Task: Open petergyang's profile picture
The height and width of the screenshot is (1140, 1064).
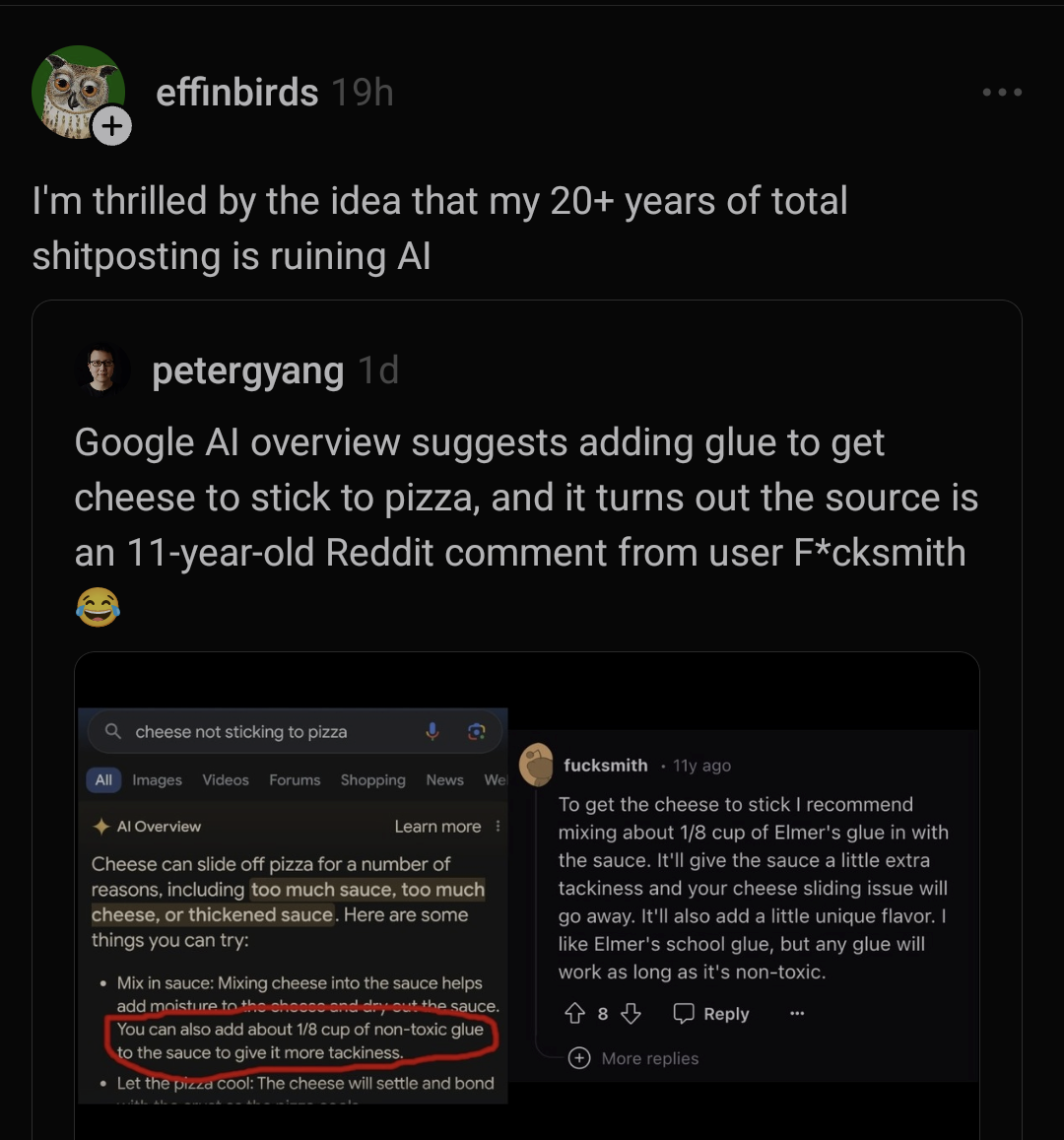Action: tap(101, 370)
